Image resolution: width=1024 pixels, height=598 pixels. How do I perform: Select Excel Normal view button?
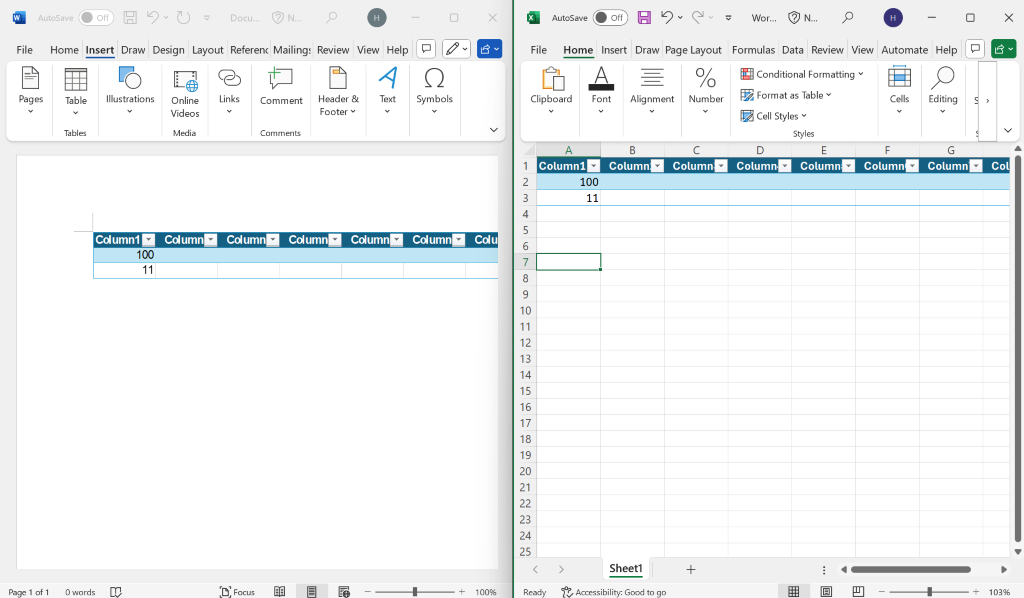coord(793,591)
